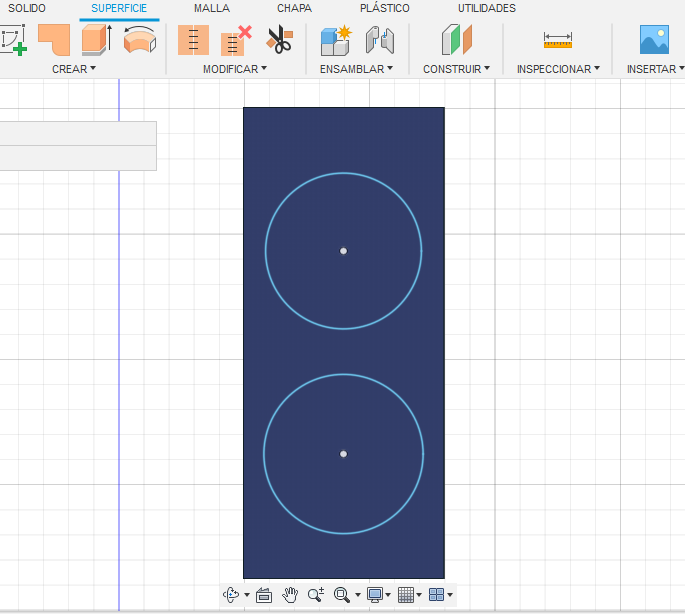Screen dimensions: 685x614
Task: Activate the Pan hand tool
Action: [290, 595]
